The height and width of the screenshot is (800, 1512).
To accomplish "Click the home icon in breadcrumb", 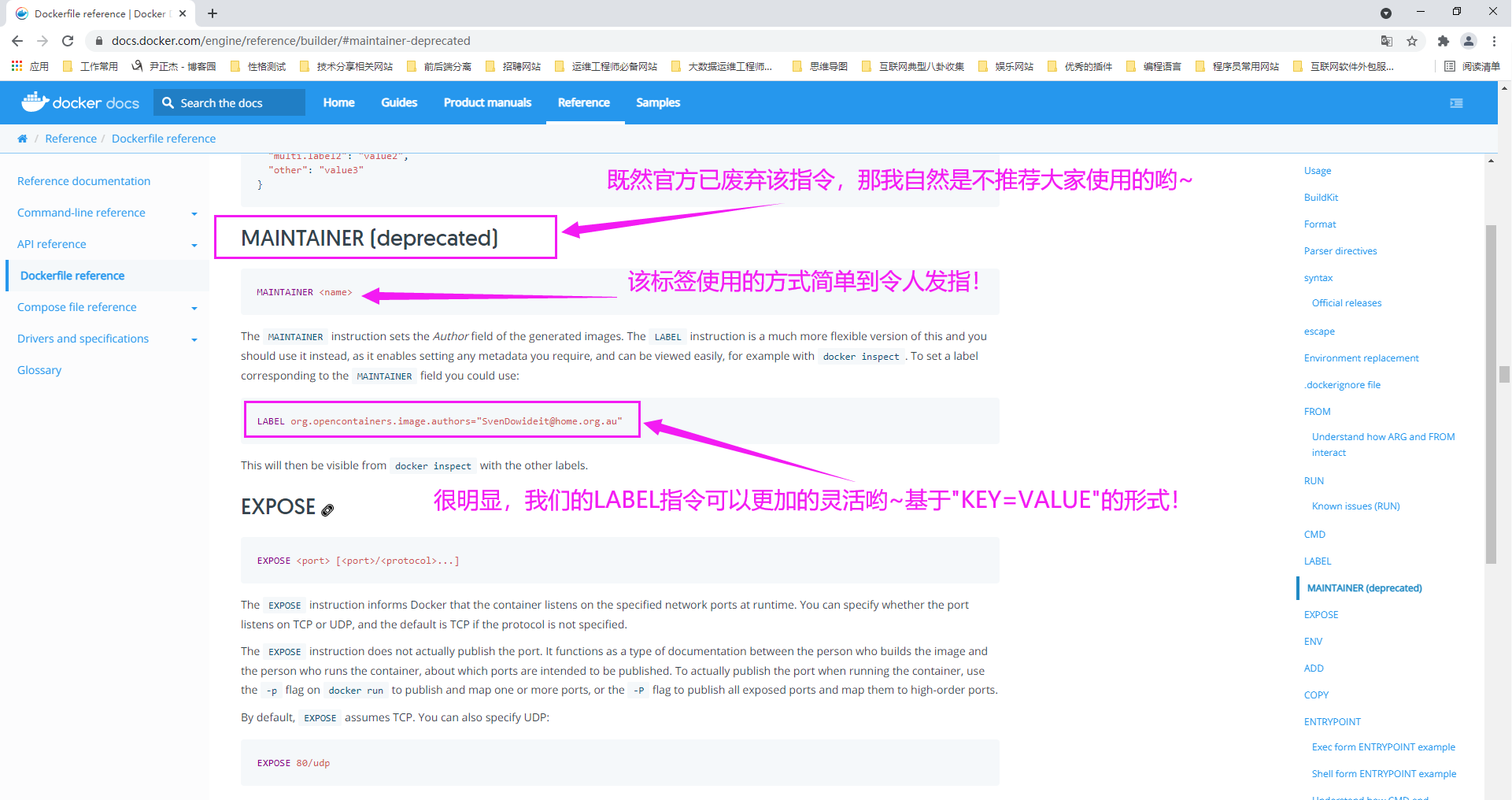I will [x=22, y=139].
